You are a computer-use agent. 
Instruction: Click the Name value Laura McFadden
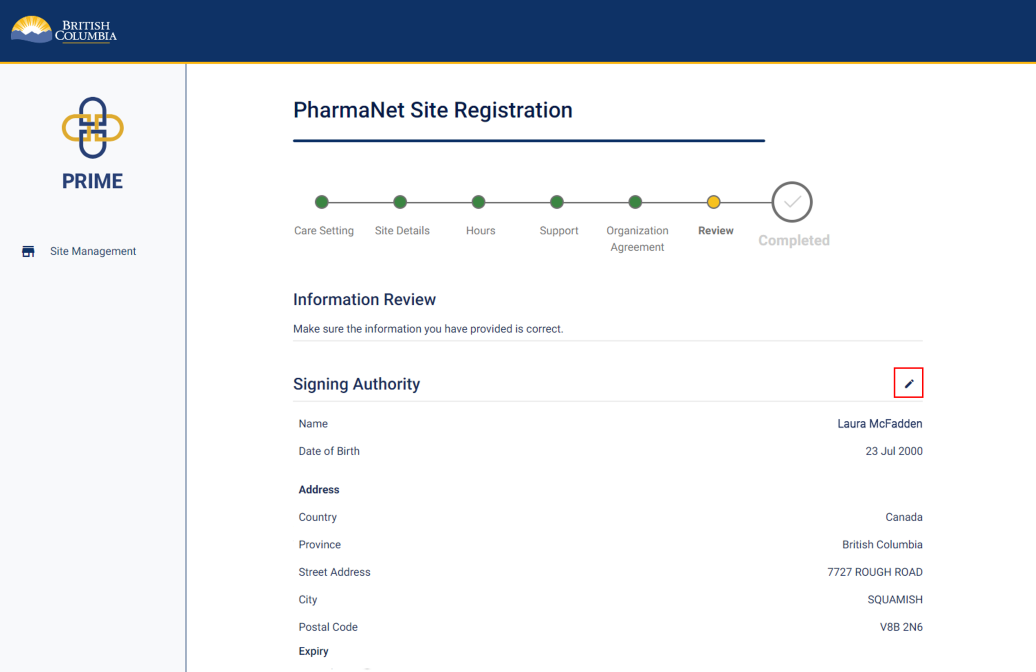pyautogui.click(x=879, y=423)
